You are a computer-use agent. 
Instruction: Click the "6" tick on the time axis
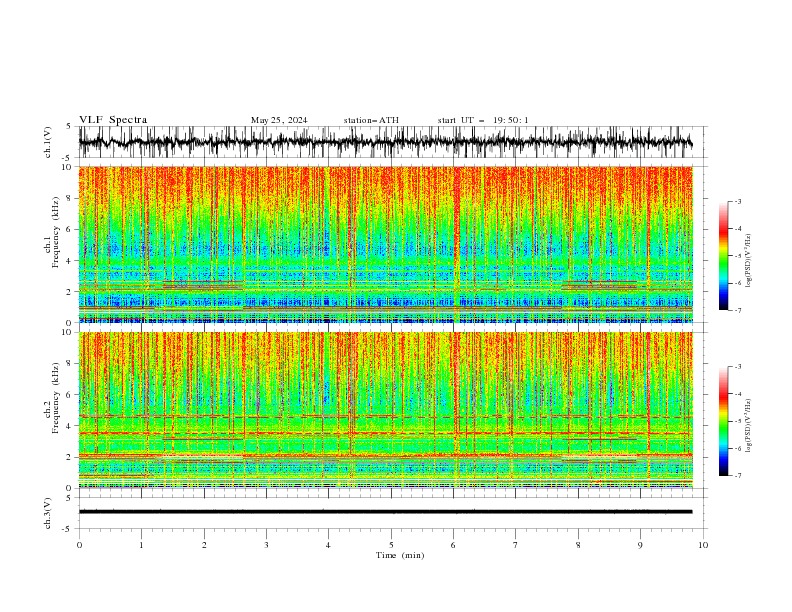coord(453,545)
